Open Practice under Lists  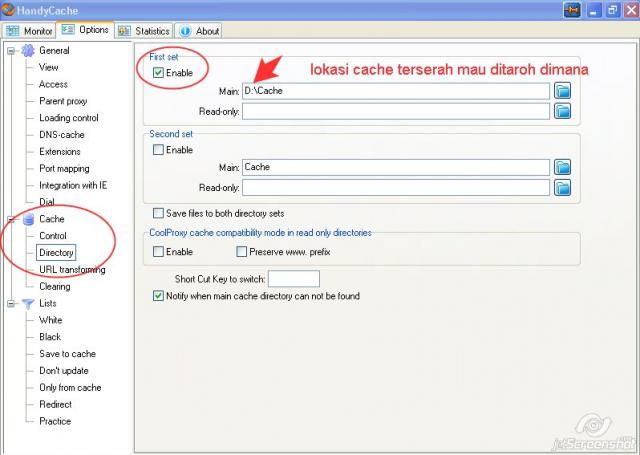coord(55,422)
